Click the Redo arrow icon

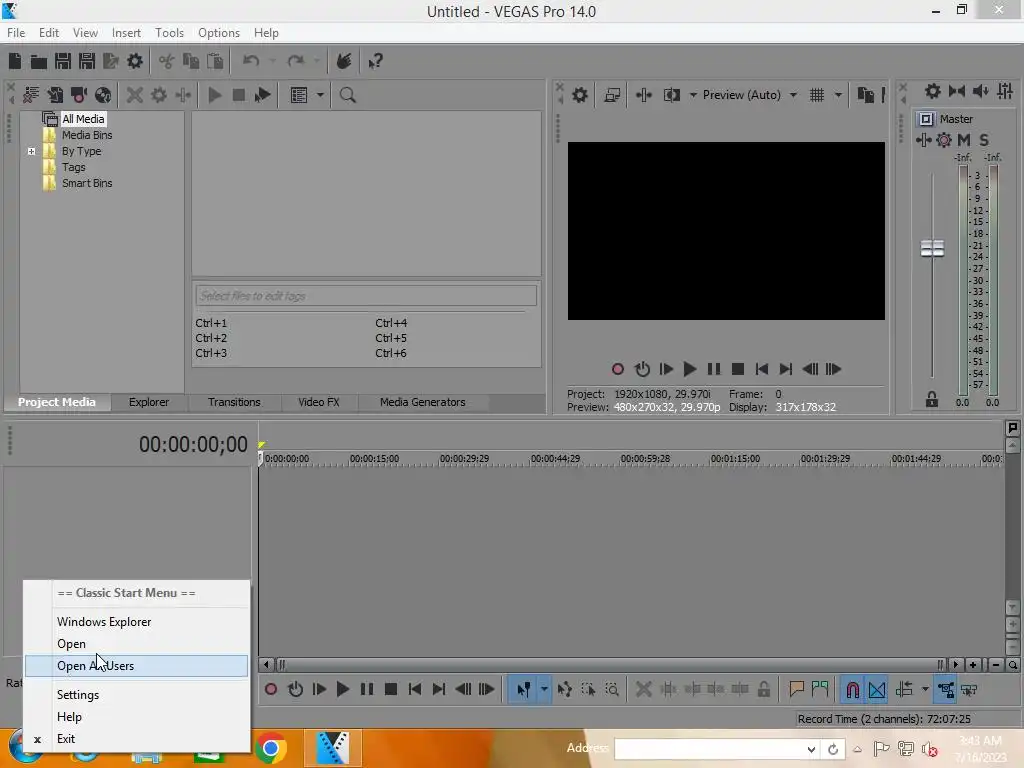[296, 61]
